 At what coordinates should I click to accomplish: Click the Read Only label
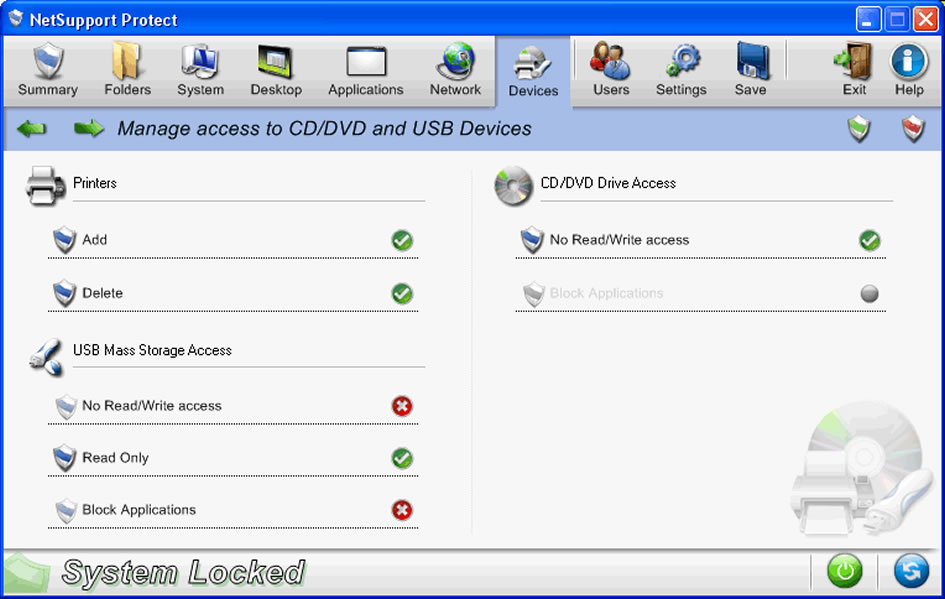115,458
